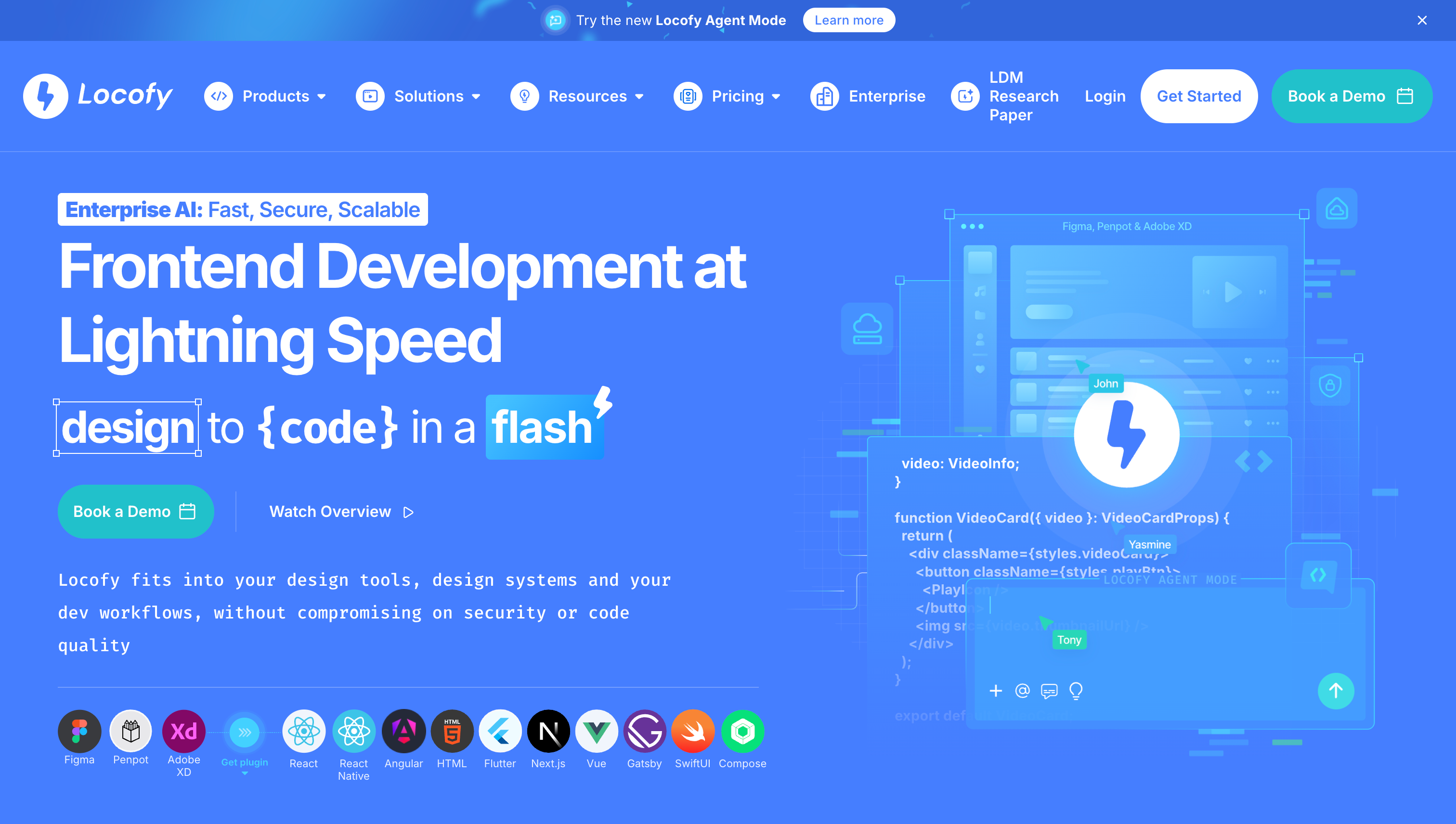Expand the Products dropdown menu
1456x824 pixels.
point(275,96)
